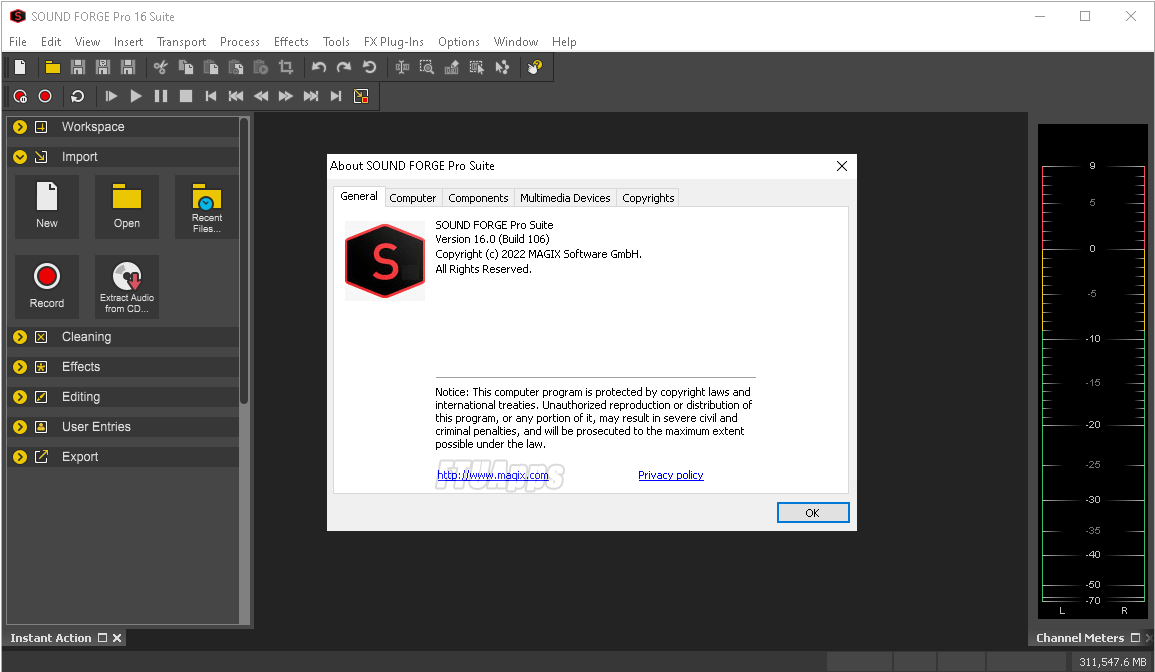
Task: Expand the Cleaning section
Action: (20, 337)
